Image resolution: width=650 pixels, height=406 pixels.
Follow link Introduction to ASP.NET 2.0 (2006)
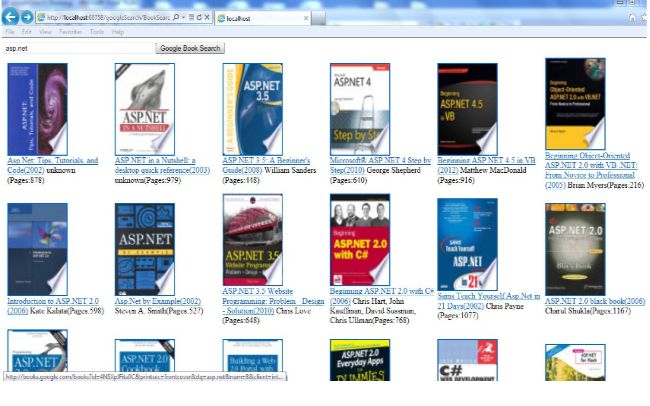(x=53, y=306)
